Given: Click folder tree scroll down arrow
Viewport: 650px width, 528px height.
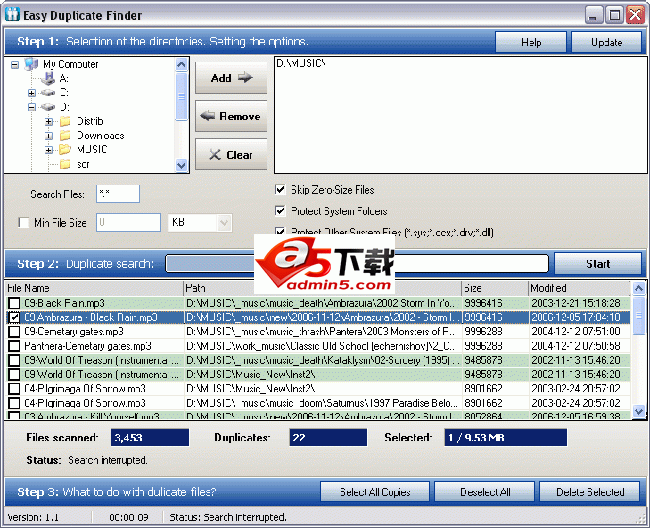Looking at the screenshot, I should pos(181,165).
